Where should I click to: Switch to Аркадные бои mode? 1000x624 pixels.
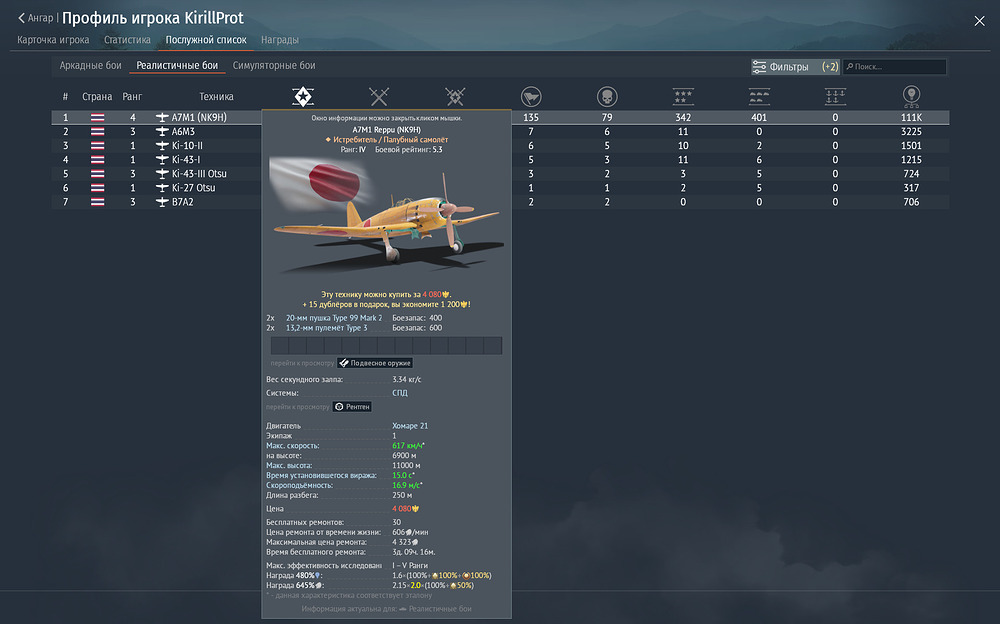point(91,65)
